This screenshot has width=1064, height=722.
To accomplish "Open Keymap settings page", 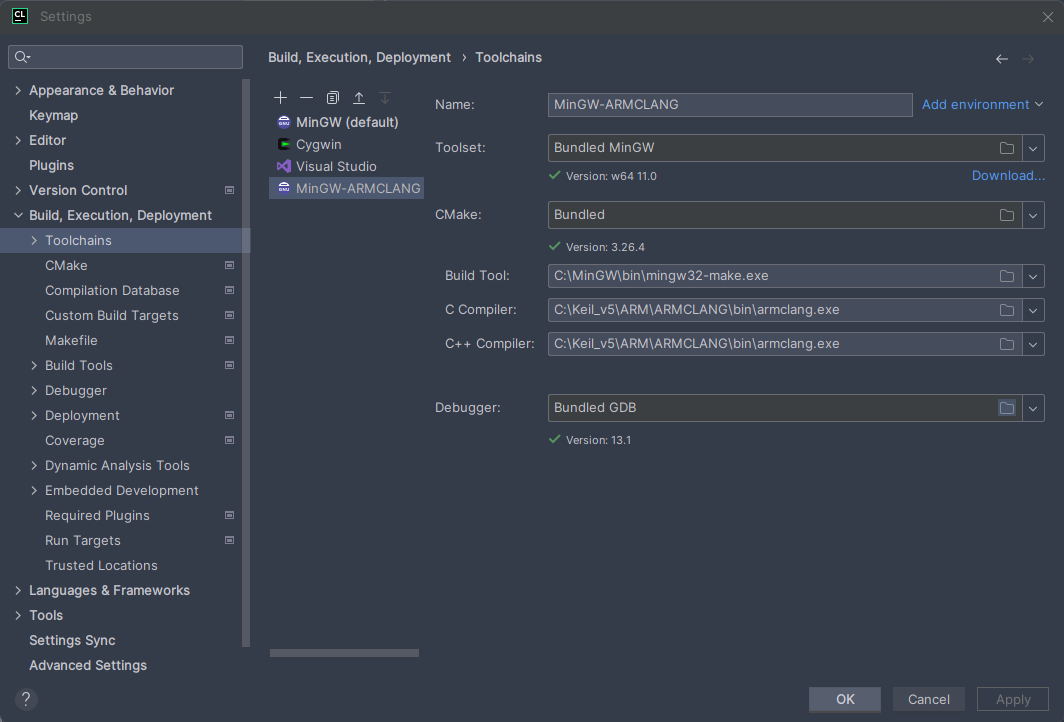I will pyautogui.click(x=54, y=115).
